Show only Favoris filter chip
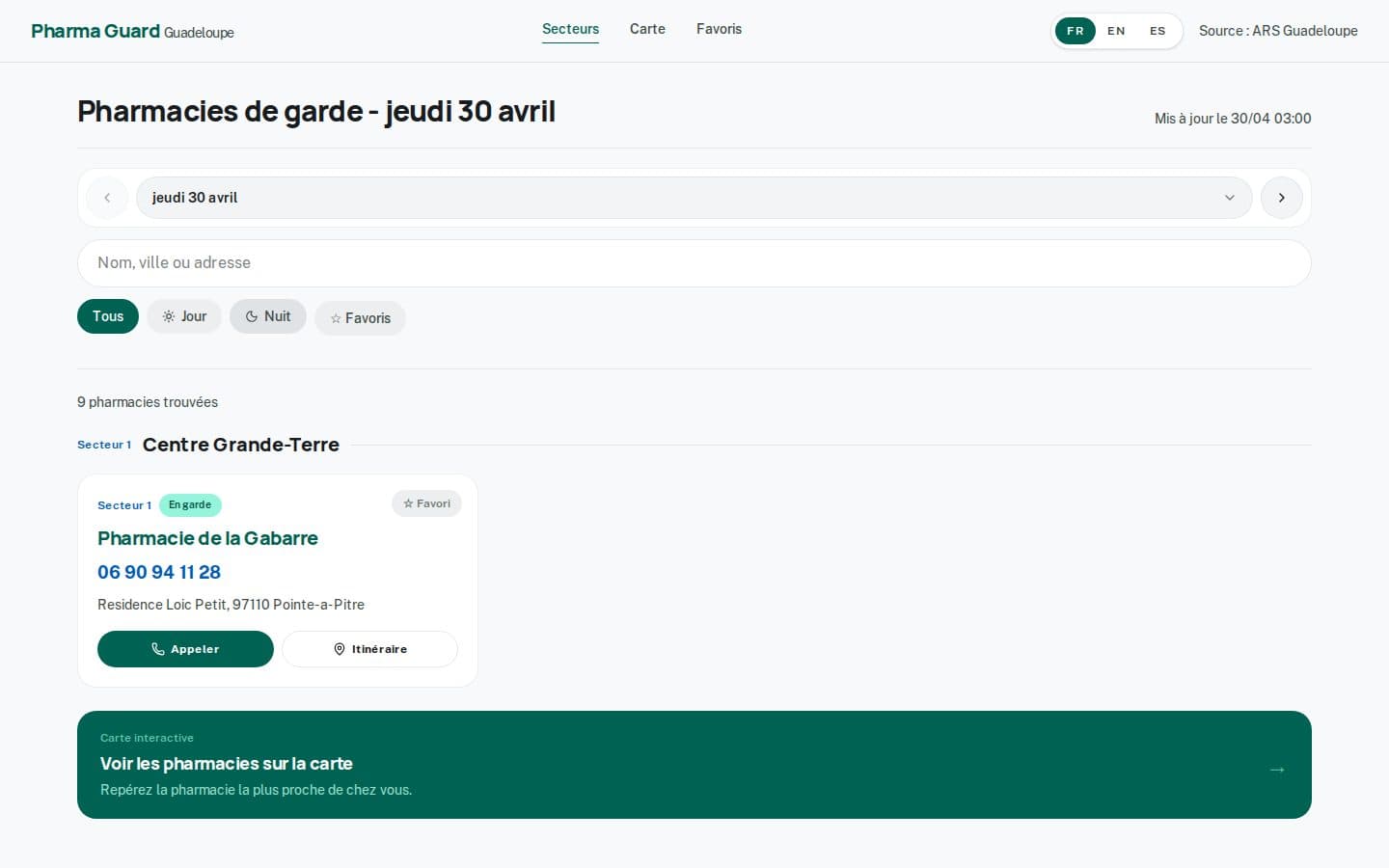This screenshot has width=1389, height=868. pyautogui.click(x=360, y=318)
